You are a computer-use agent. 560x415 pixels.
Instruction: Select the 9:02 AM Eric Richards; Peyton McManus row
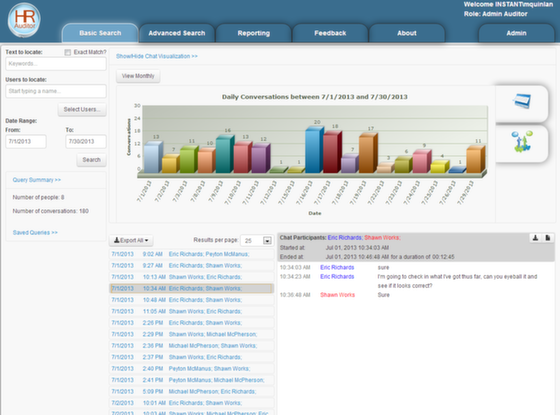click(x=192, y=254)
